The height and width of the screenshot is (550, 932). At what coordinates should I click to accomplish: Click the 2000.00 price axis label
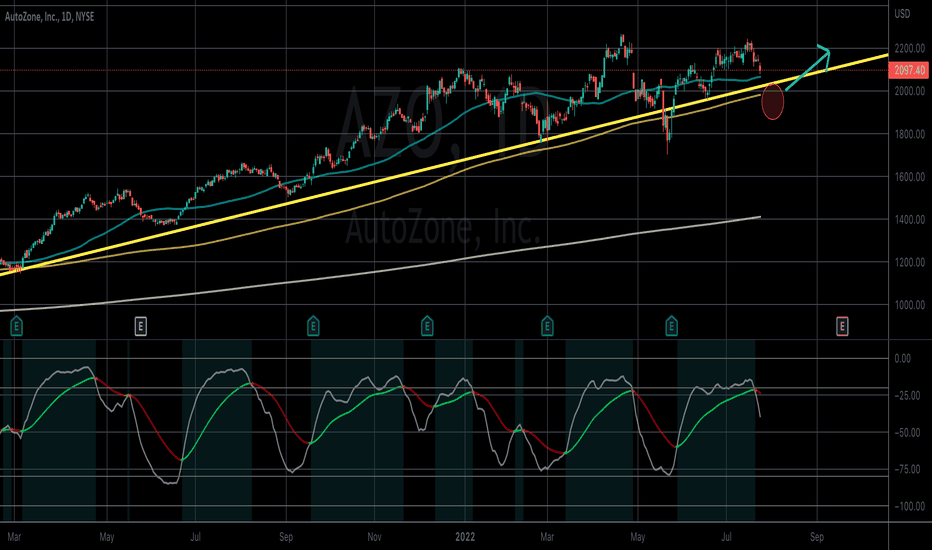tap(909, 91)
